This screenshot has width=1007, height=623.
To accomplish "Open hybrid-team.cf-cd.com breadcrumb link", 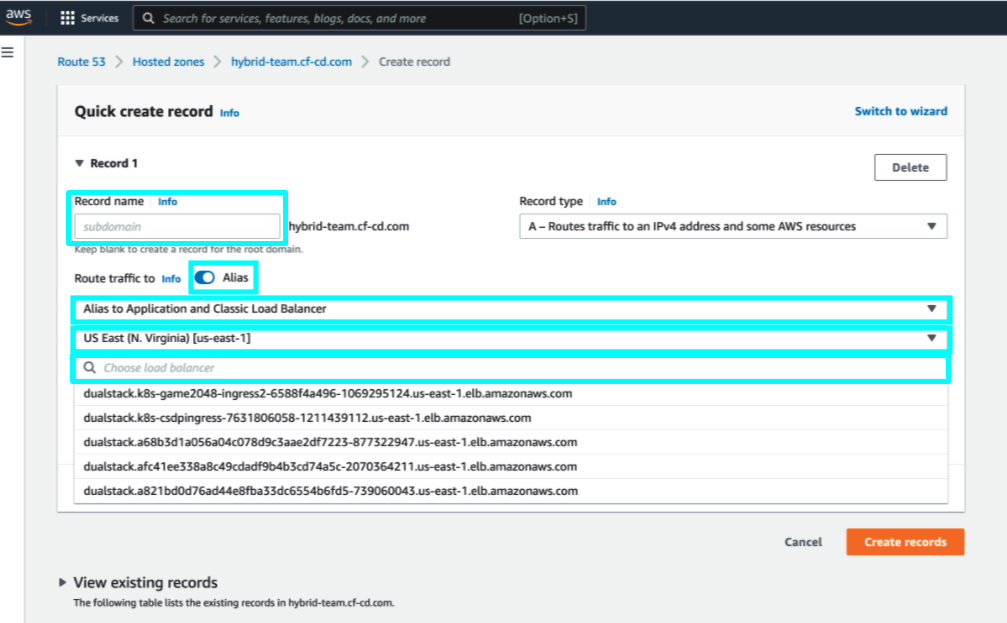I will [x=291, y=62].
